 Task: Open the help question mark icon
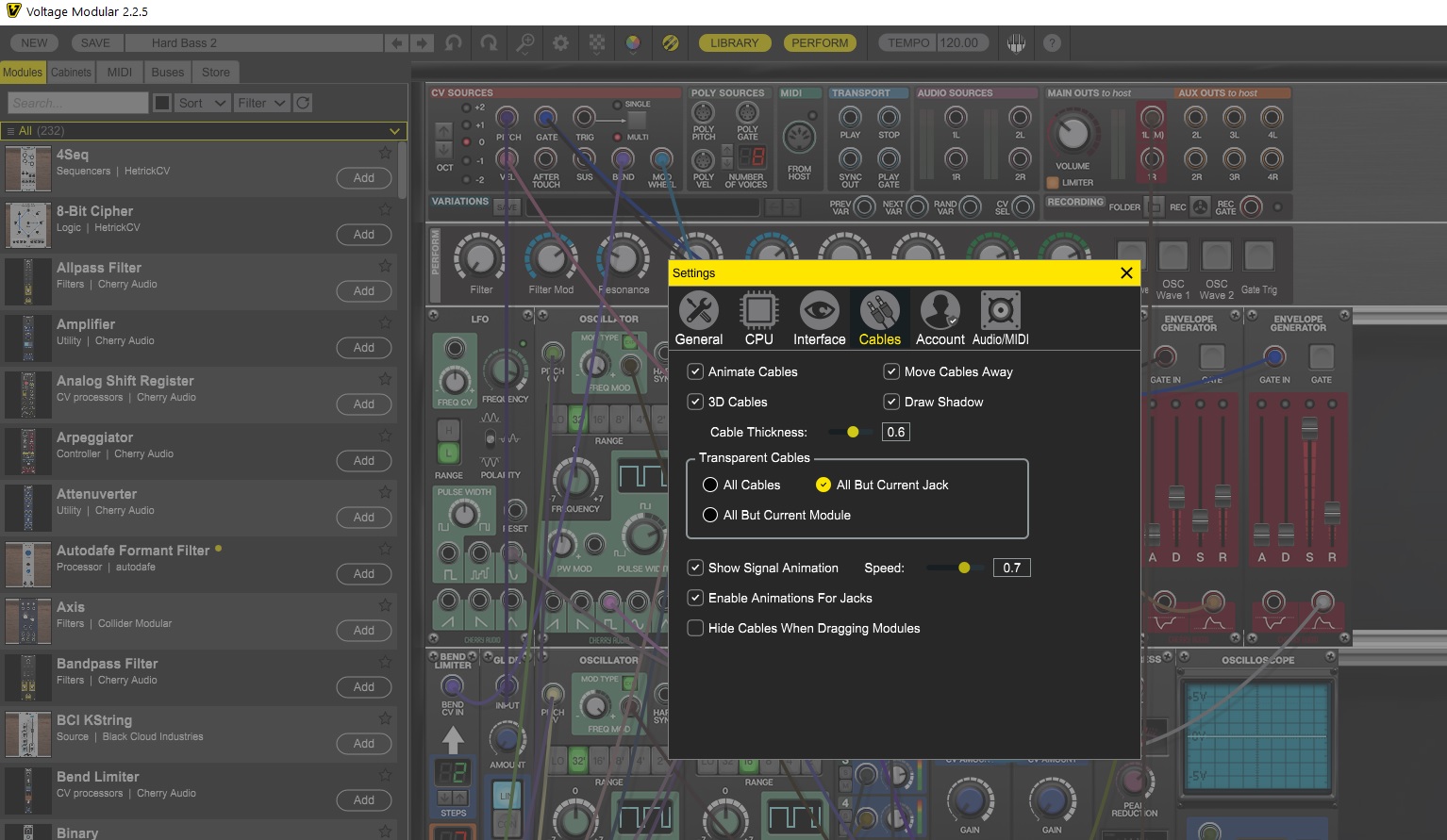click(1053, 43)
